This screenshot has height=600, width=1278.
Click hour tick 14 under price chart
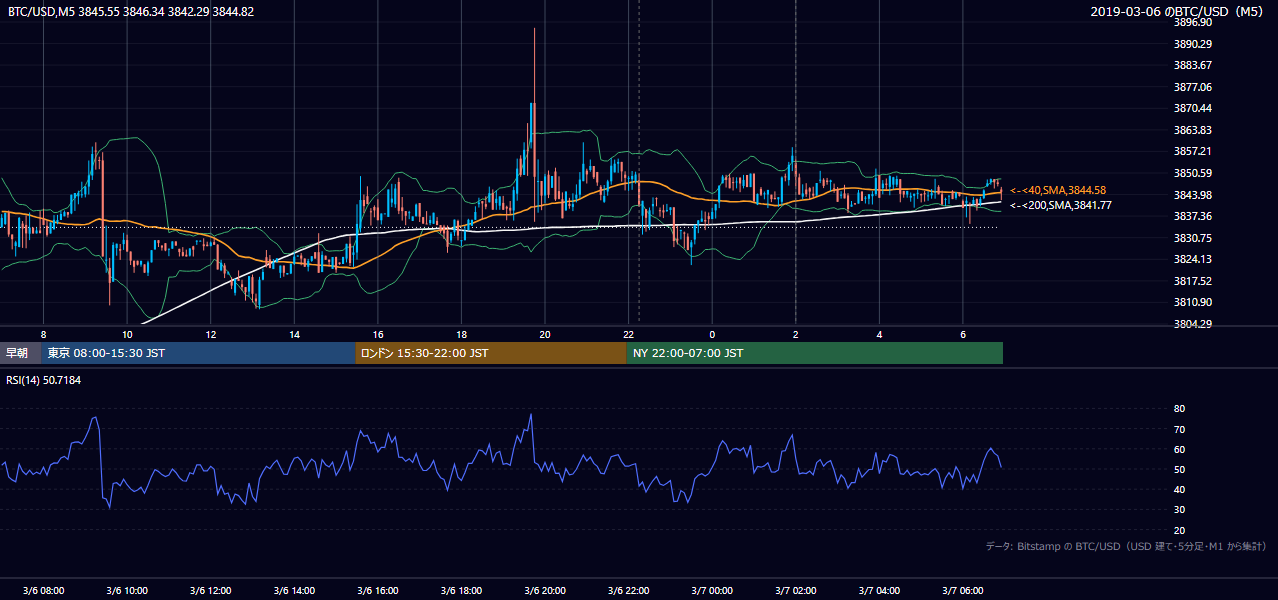point(294,334)
